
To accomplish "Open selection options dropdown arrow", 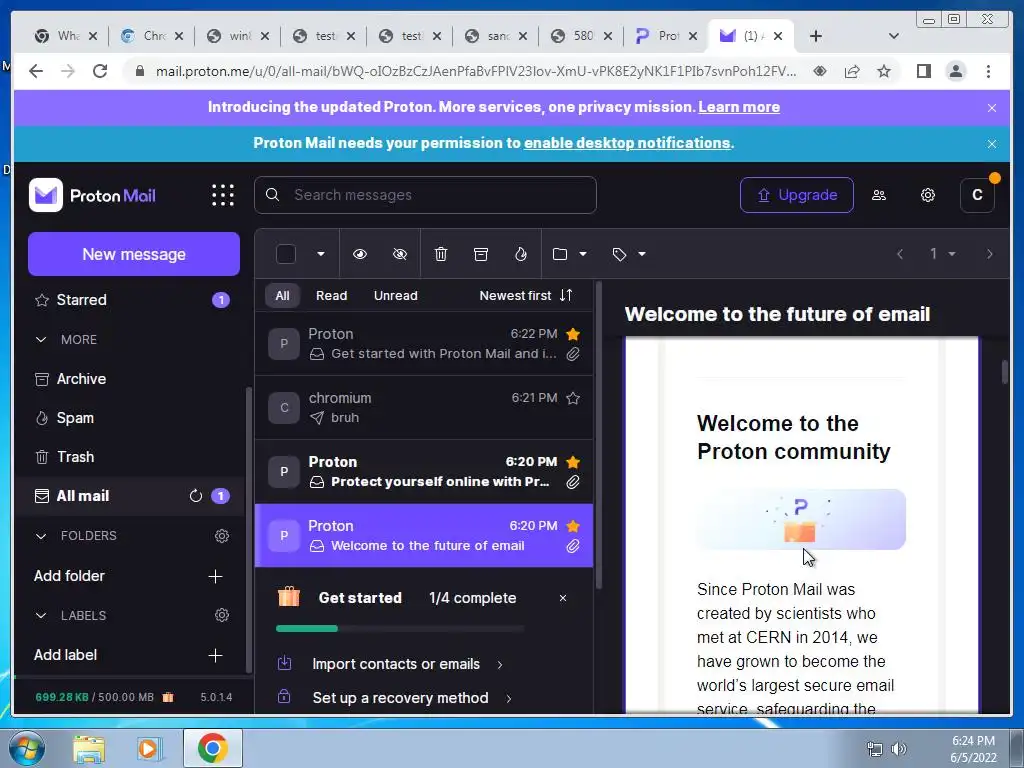I will [321, 254].
